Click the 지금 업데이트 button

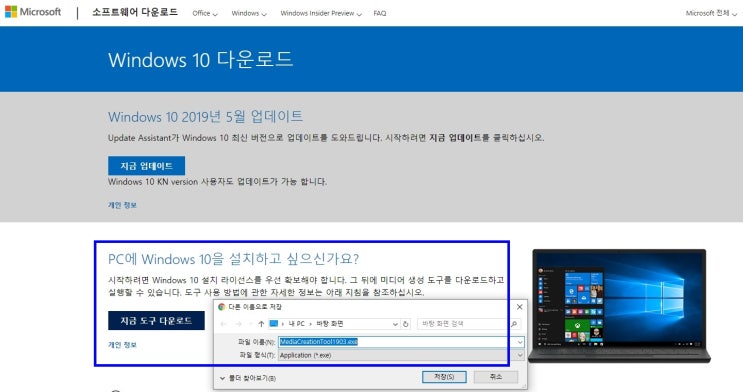(146, 166)
